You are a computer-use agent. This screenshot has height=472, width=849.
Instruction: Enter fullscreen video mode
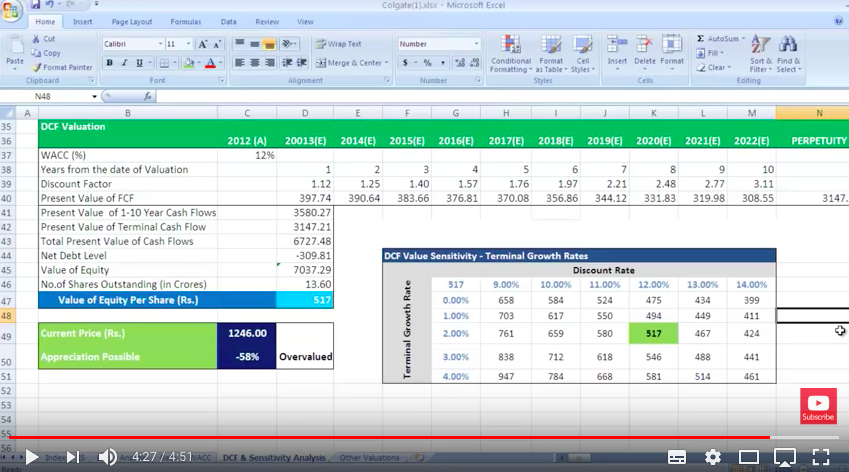[x=822, y=457]
